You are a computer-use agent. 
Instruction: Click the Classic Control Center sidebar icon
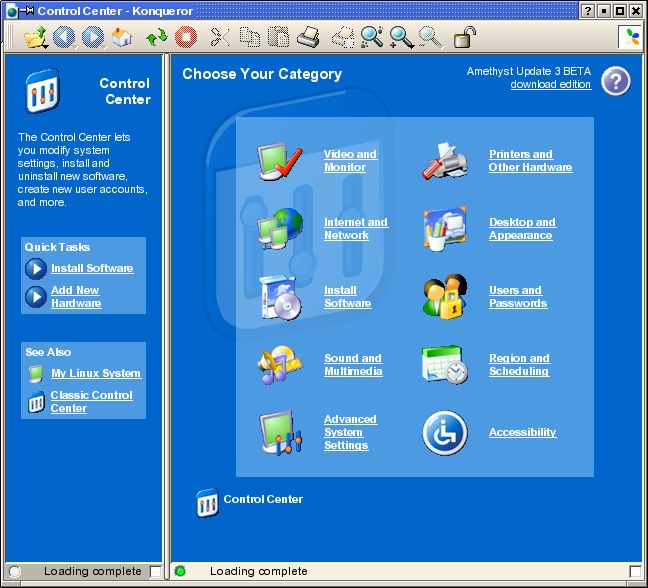pos(36,402)
